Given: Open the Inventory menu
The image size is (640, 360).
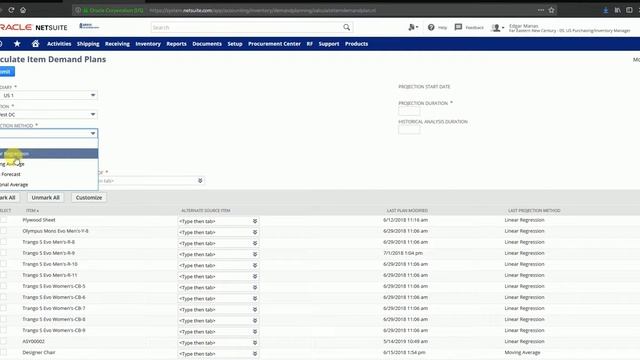Looking at the screenshot, I should (148, 44).
